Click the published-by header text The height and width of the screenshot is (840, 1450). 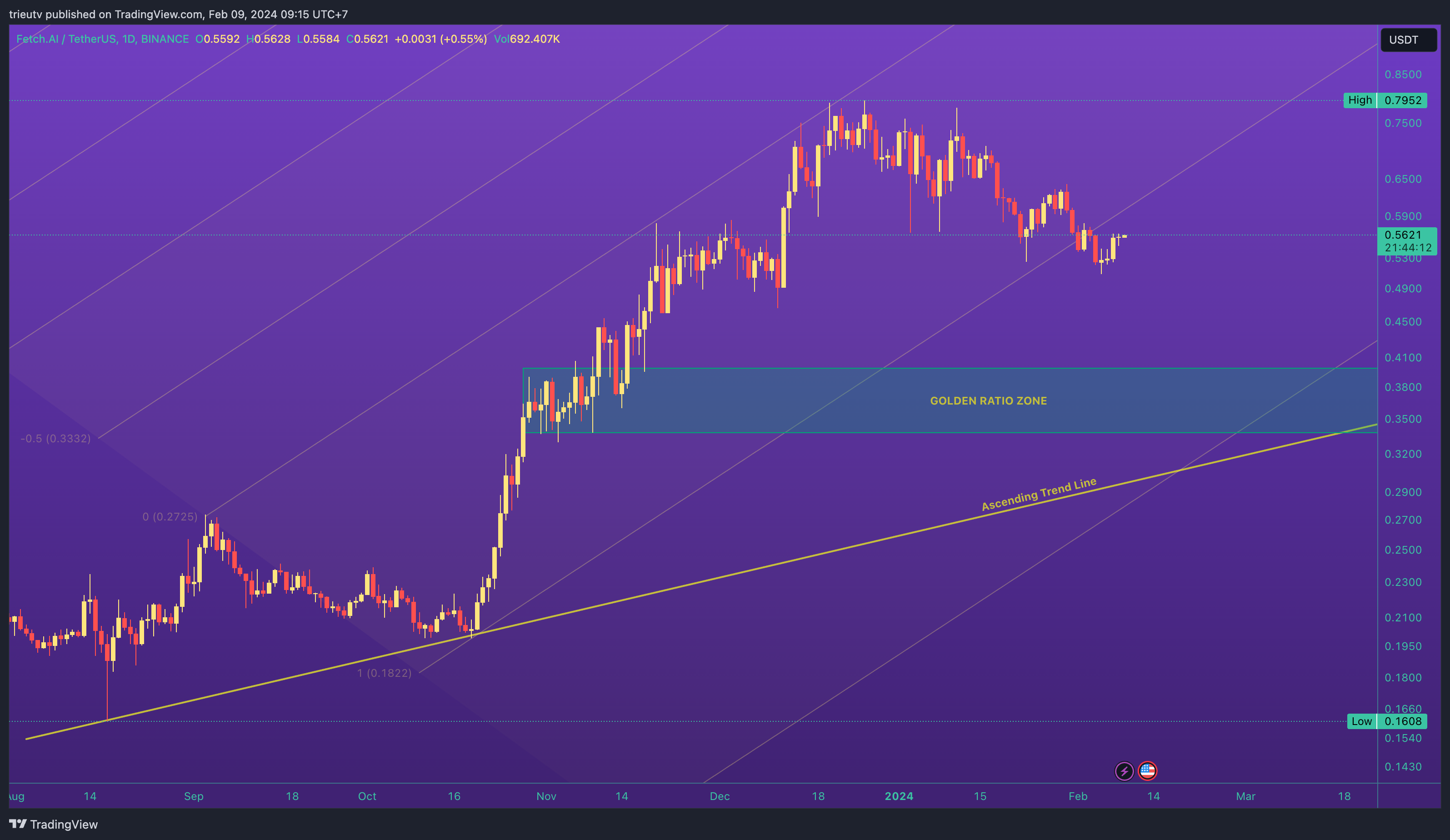click(x=178, y=14)
